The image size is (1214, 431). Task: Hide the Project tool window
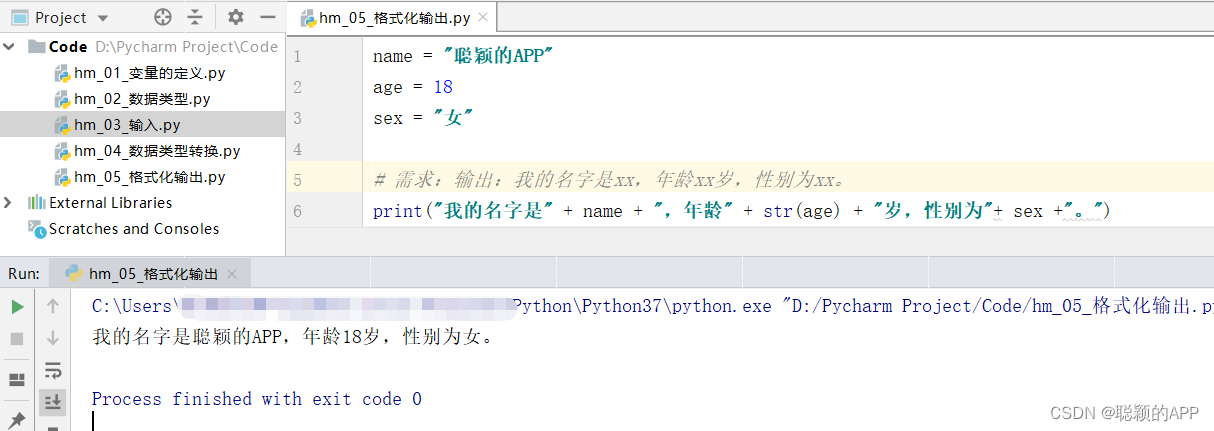267,17
